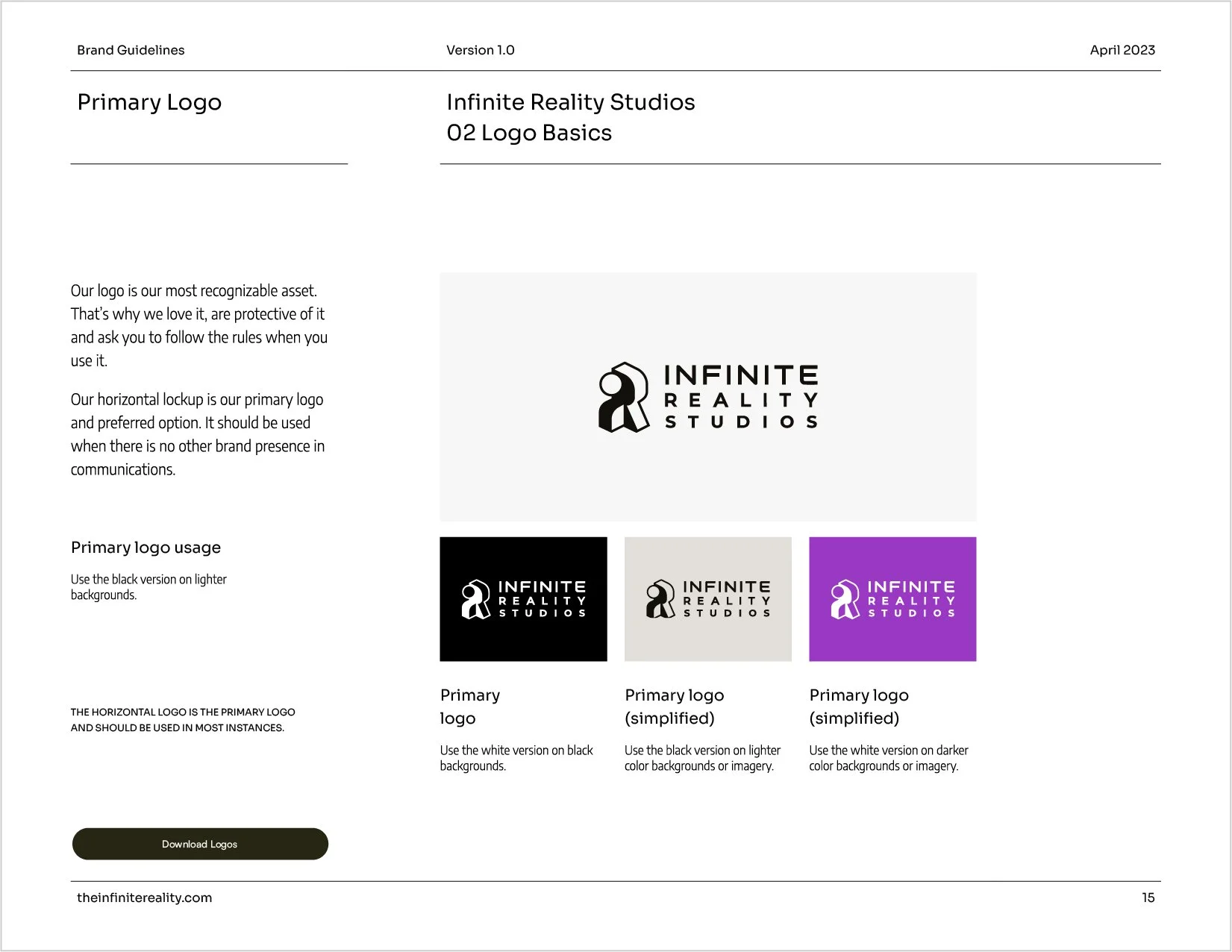This screenshot has height=952, width=1232.
Task: Click the 'Version 1.0' header text
Action: [481, 50]
